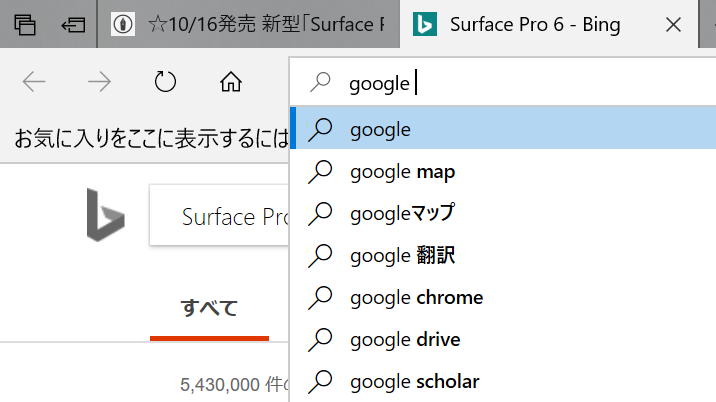Choose the google chrome suggestion
Viewport: 716px width, 402px height.
pos(503,297)
